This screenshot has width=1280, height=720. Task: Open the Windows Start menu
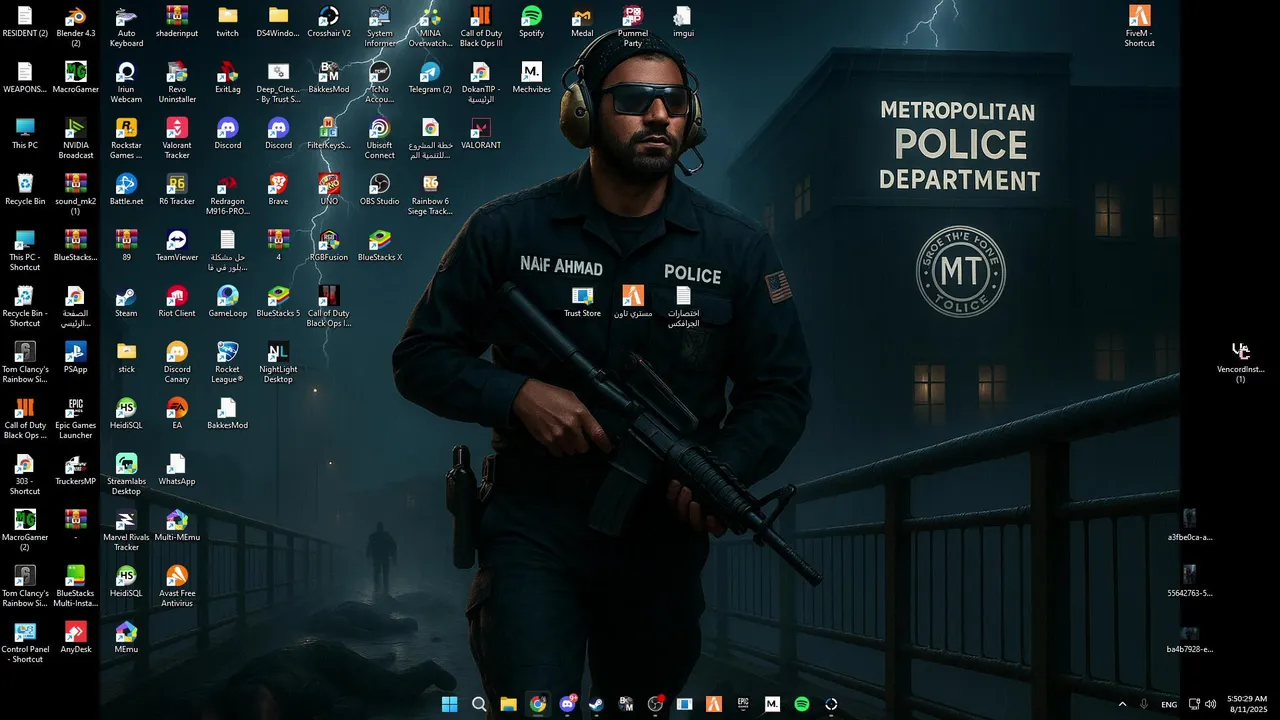(450, 704)
